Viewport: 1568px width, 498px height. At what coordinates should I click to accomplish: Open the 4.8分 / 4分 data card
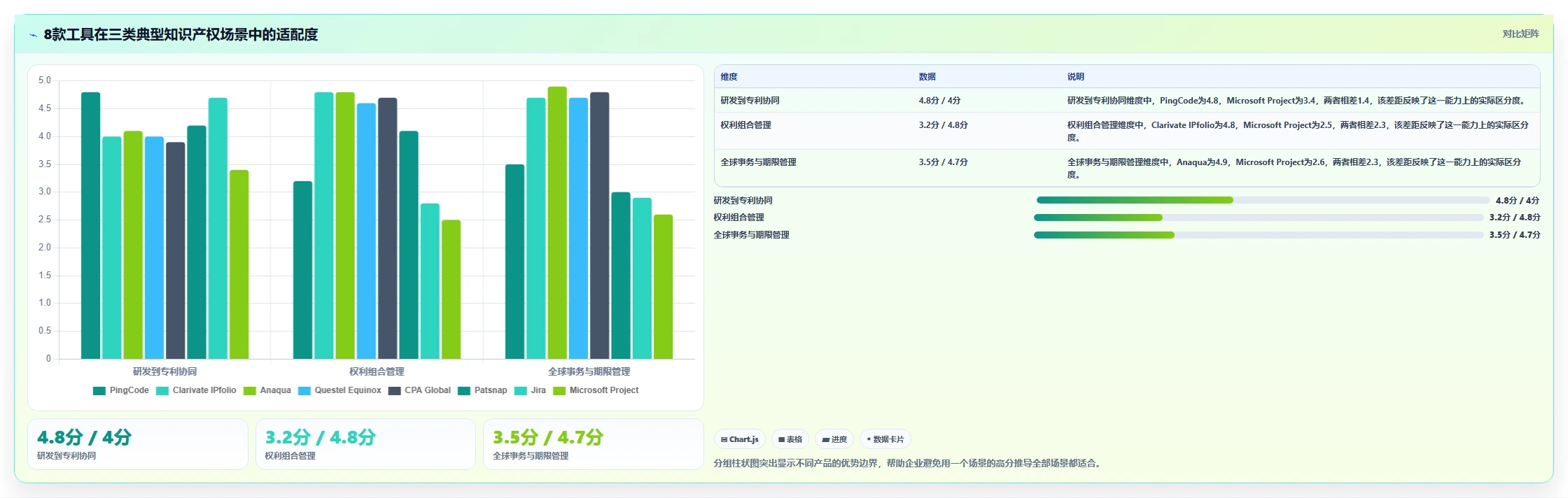pyautogui.click(x=138, y=444)
